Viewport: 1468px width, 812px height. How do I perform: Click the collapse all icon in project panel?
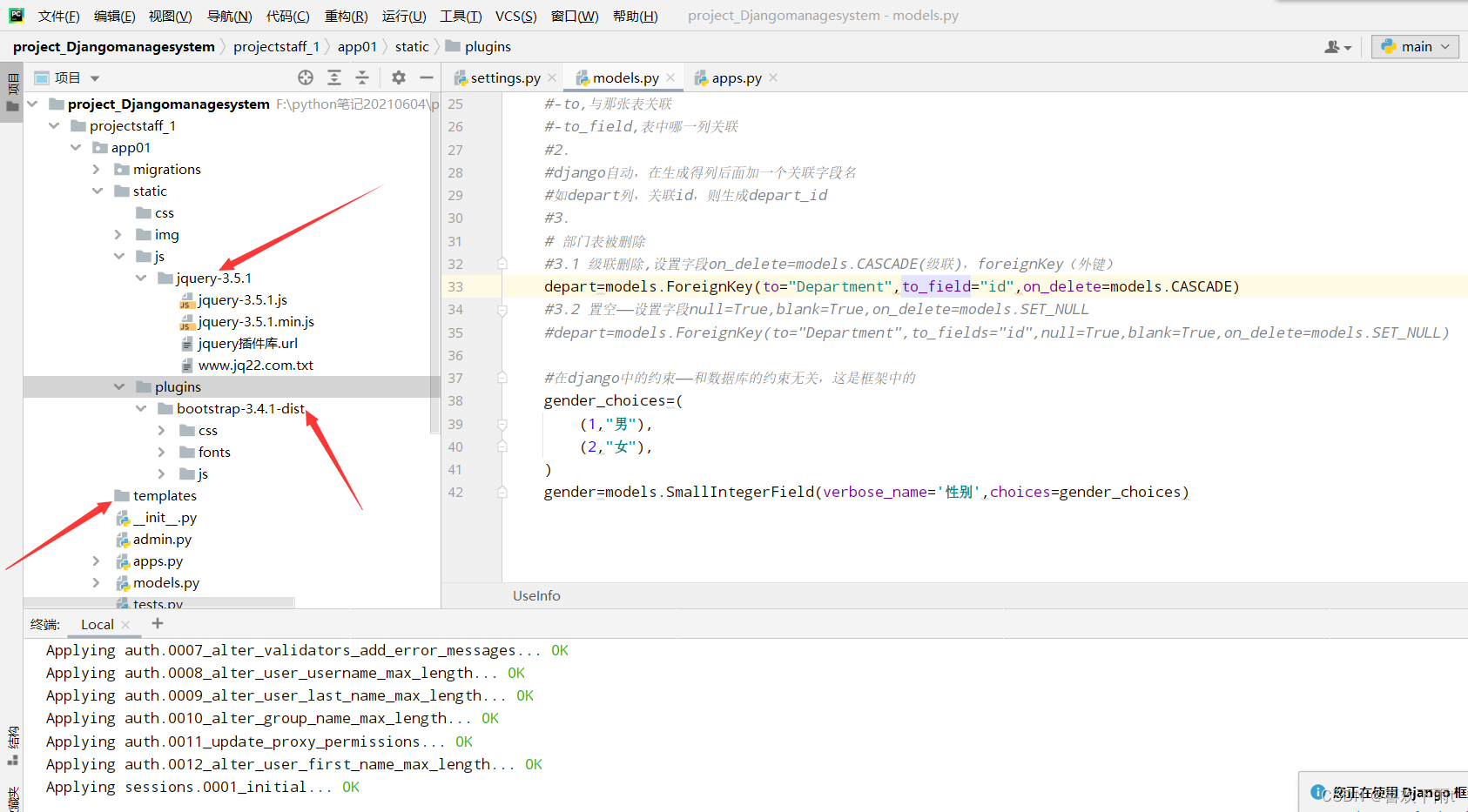point(362,77)
